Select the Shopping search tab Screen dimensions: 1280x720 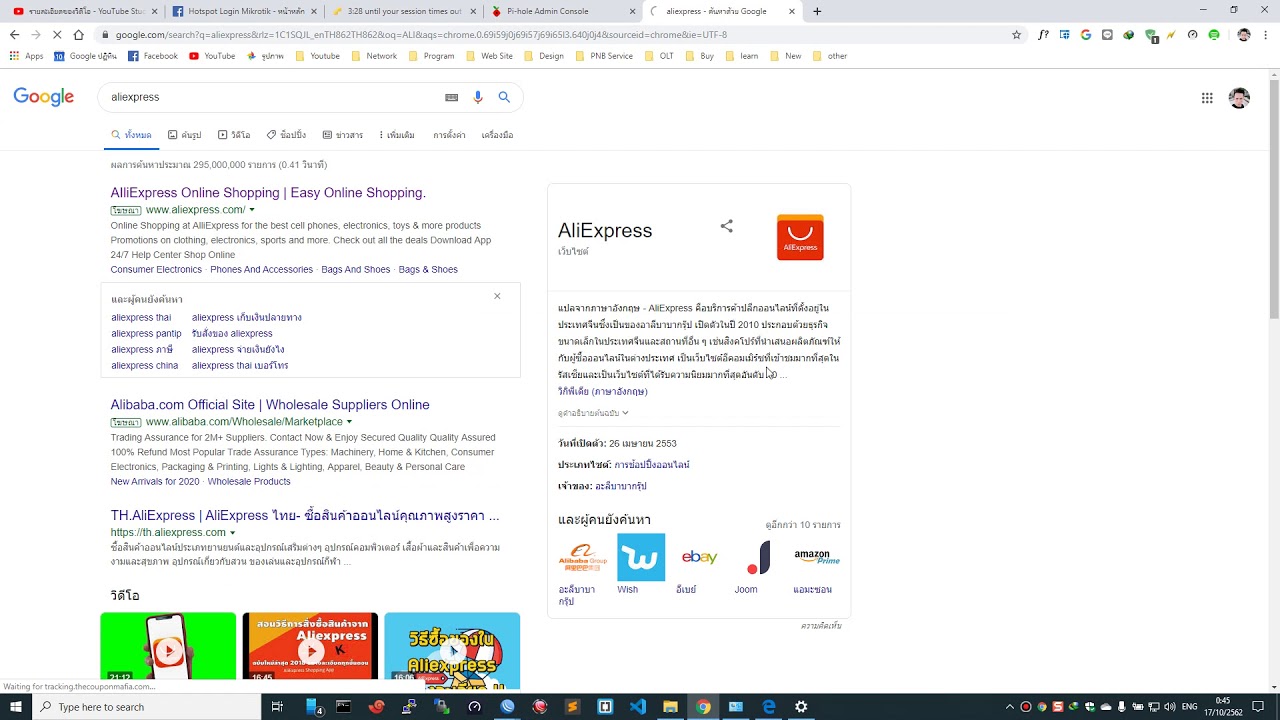(286, 135)
